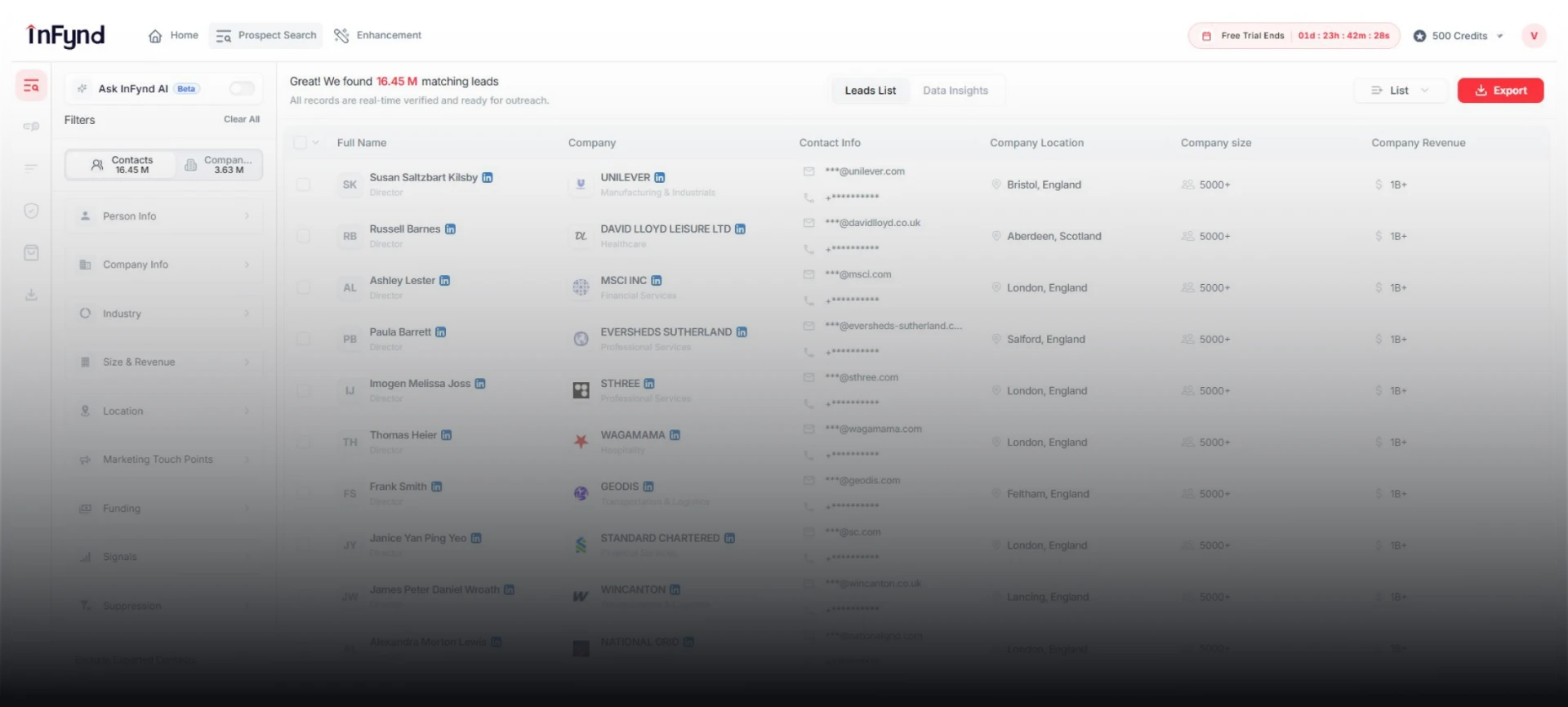1568x707 pixels.
Task: Switch to the Data Insights tab
Action: (955, 91)
